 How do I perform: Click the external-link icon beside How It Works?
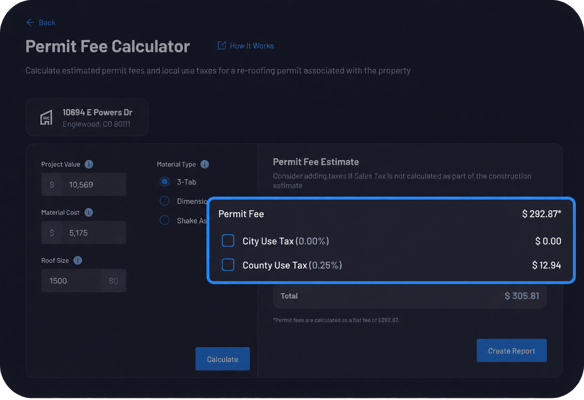coord(222,45)
